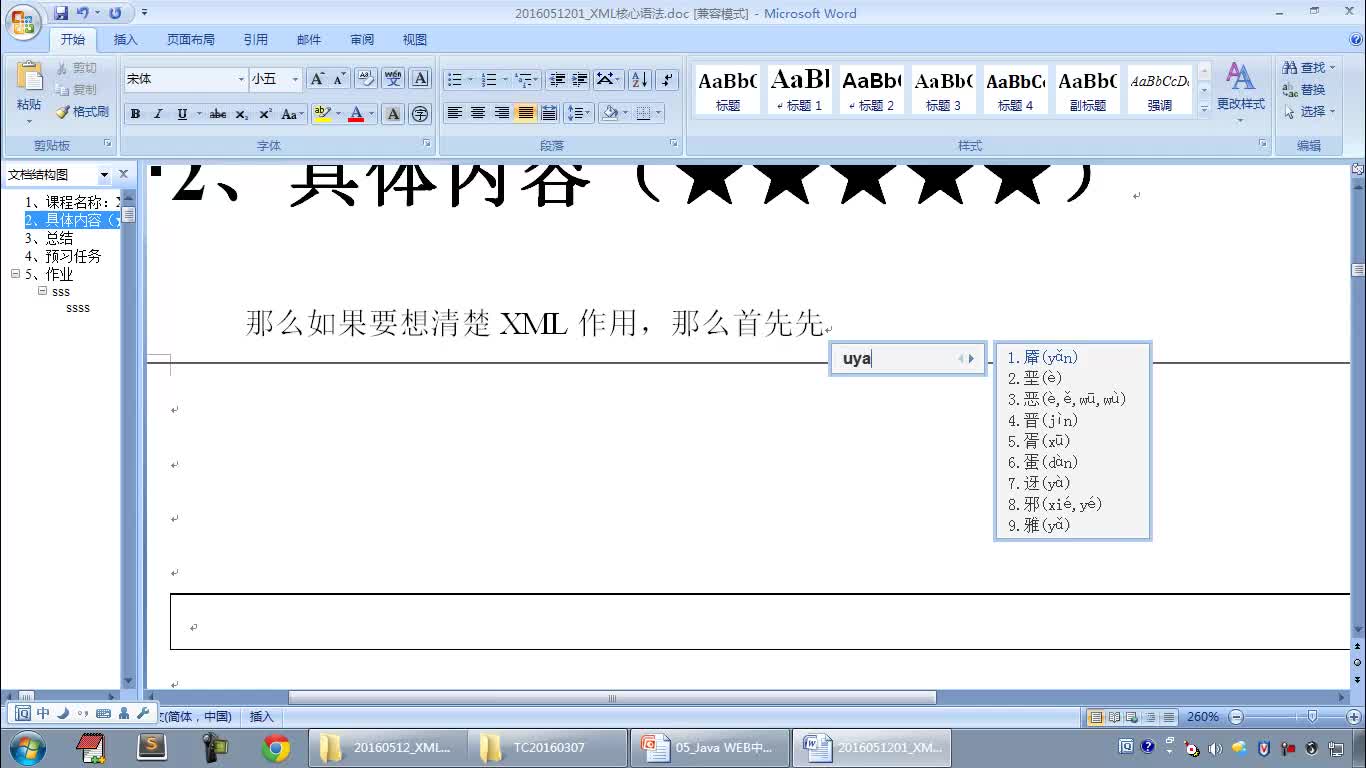Apply subscript formatting
1366x768 pixels.
[x=242, y=114]
